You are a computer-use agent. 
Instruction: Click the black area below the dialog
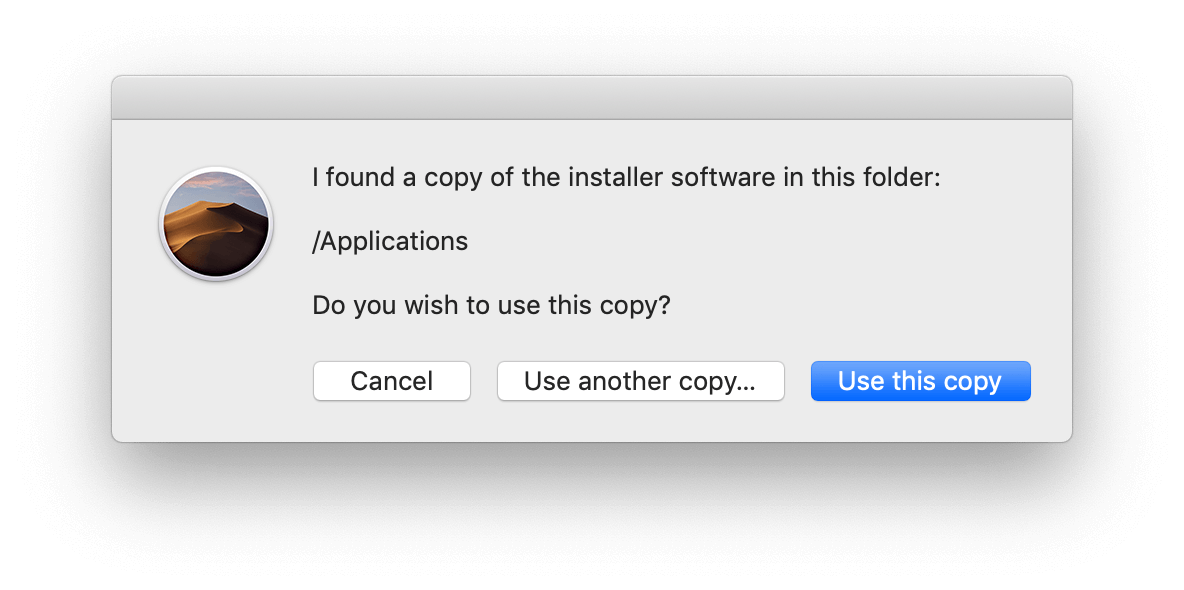[591, 515]
